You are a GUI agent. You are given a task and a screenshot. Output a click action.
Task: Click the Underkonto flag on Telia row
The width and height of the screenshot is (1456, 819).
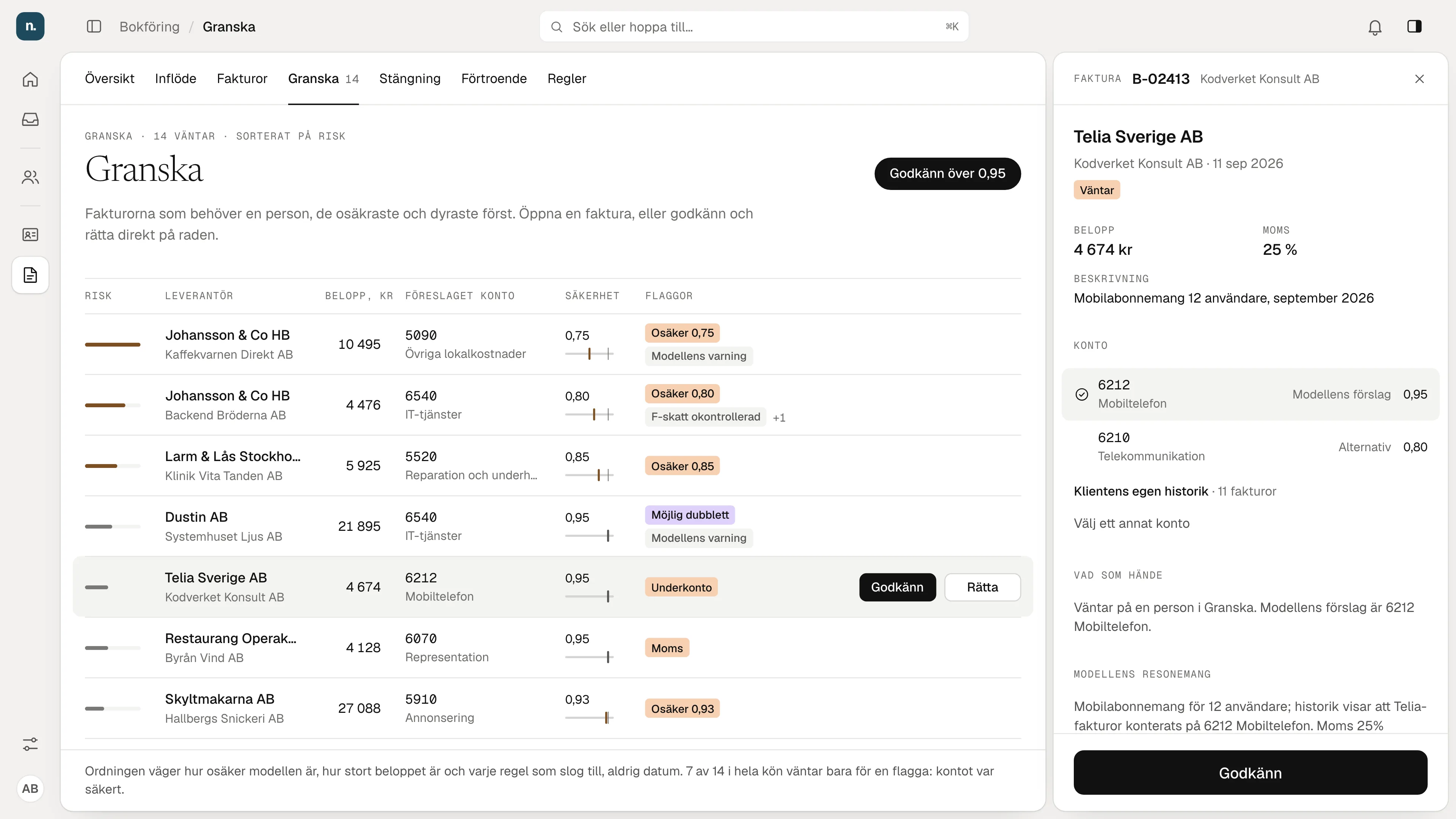[x=681, y=587]
